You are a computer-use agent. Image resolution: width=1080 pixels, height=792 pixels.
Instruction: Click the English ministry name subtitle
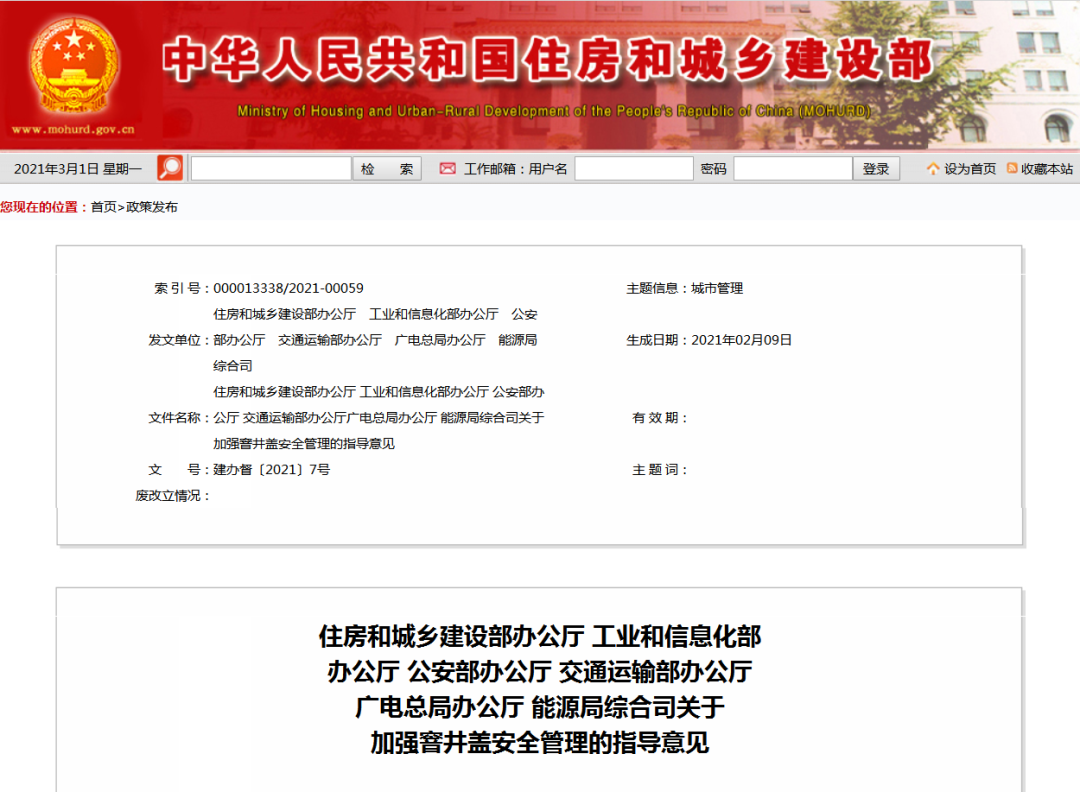(x=554, y=111)
